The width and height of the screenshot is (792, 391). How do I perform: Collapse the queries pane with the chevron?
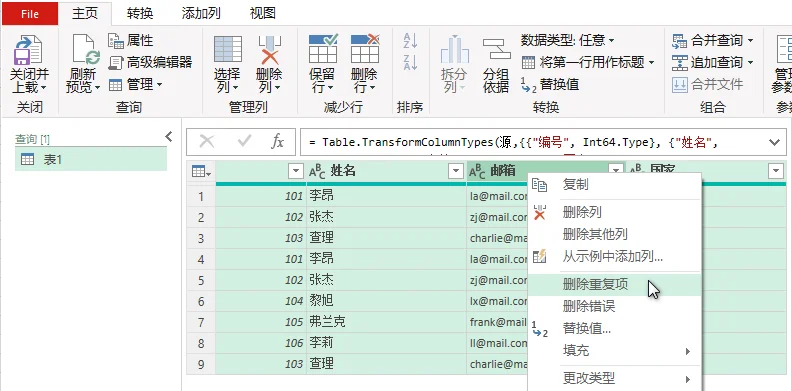coord(169,136)
